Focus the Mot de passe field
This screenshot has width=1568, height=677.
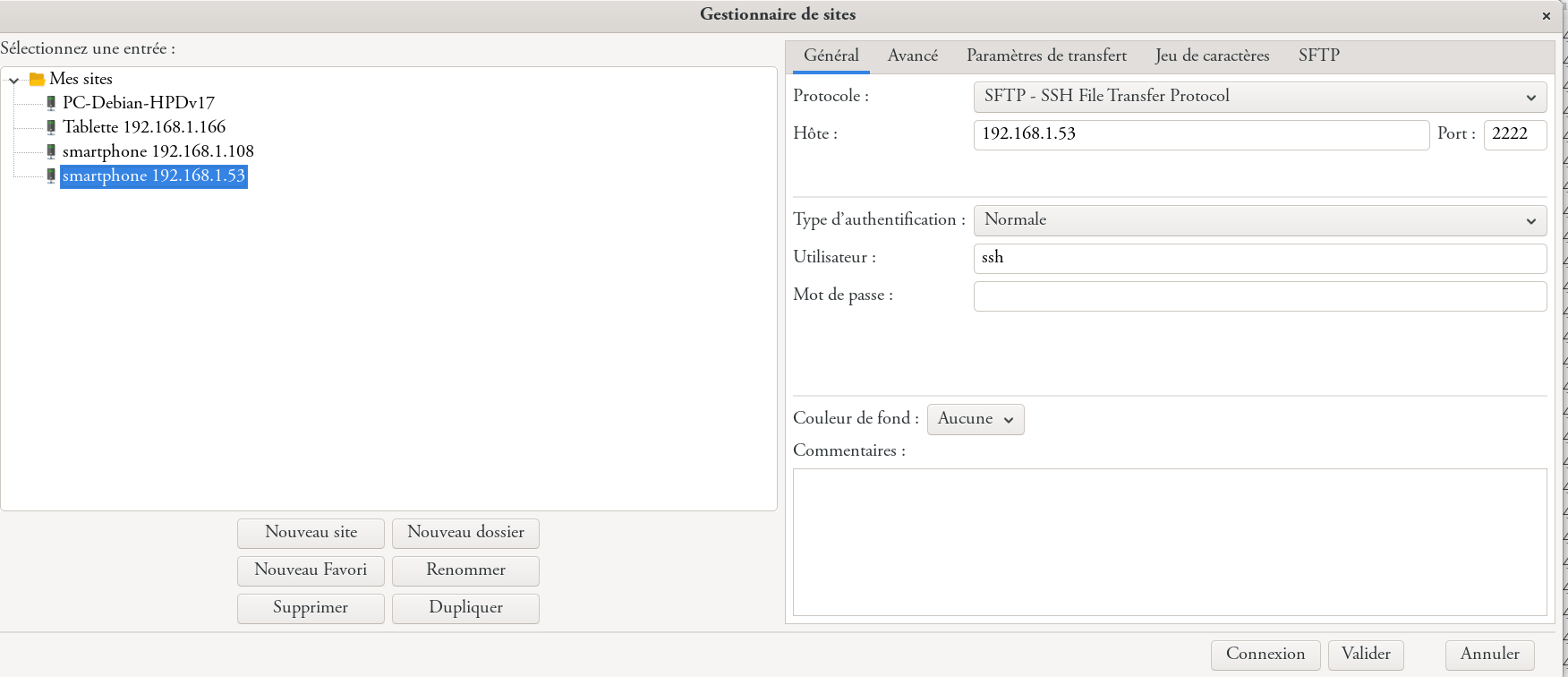coord(1260,296)
